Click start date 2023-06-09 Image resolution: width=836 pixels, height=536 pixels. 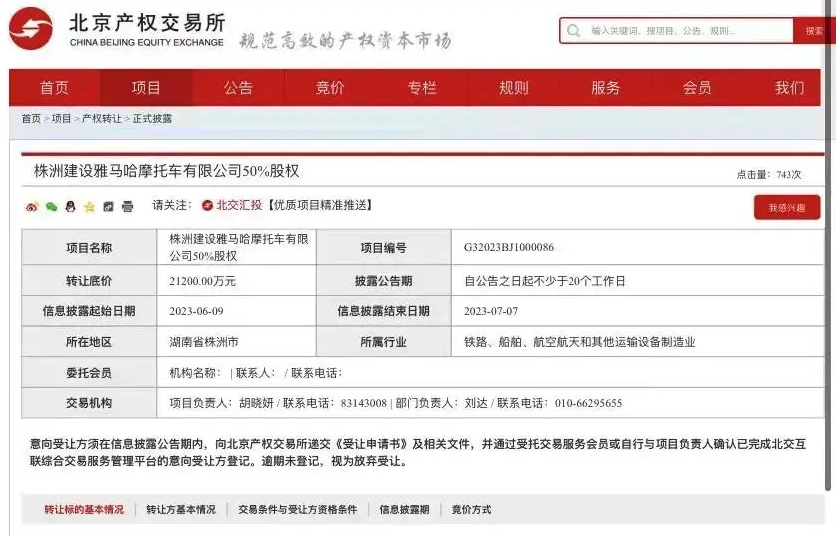pos(196,311)
